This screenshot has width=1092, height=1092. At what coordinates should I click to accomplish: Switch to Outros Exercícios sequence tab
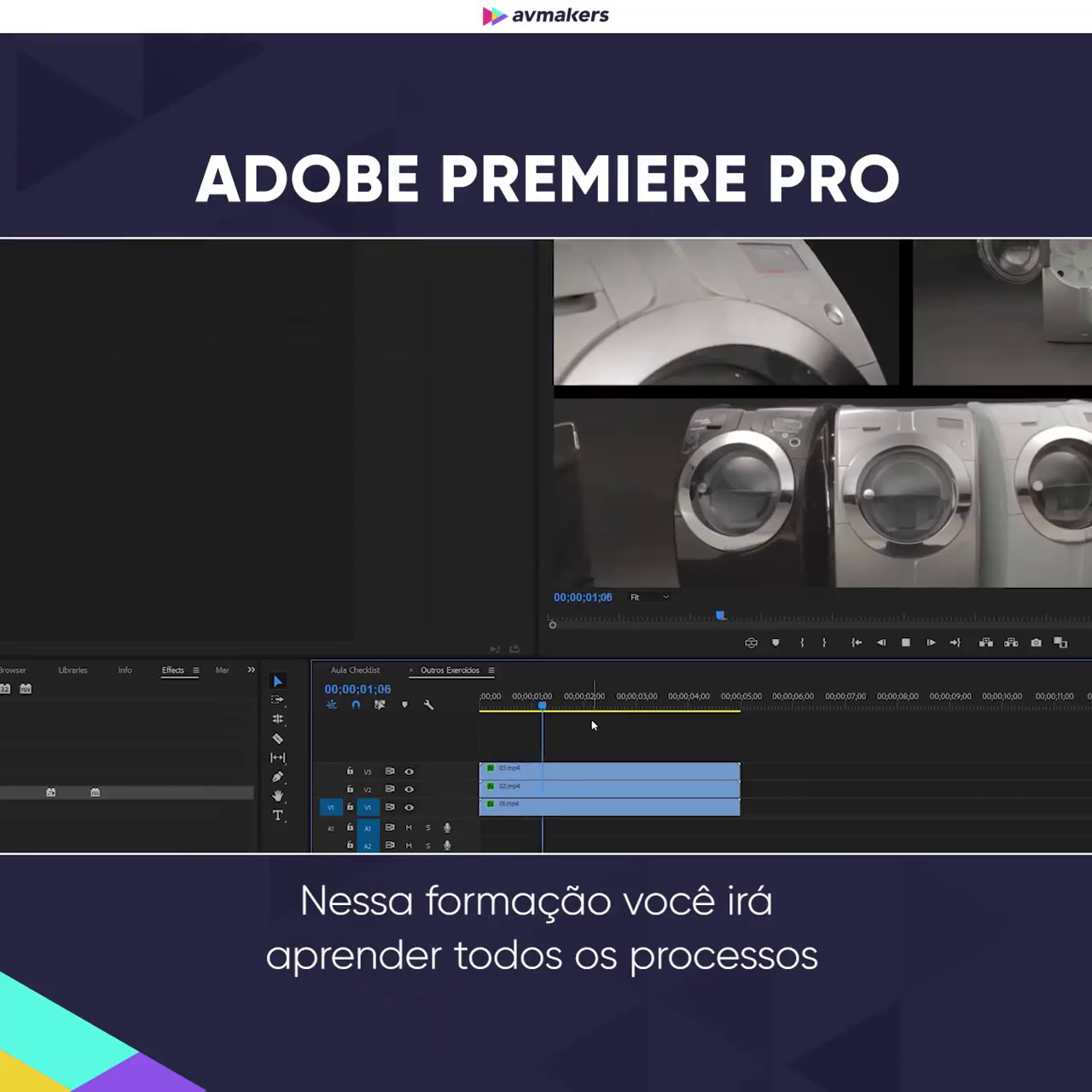click(x=450, y=671)
